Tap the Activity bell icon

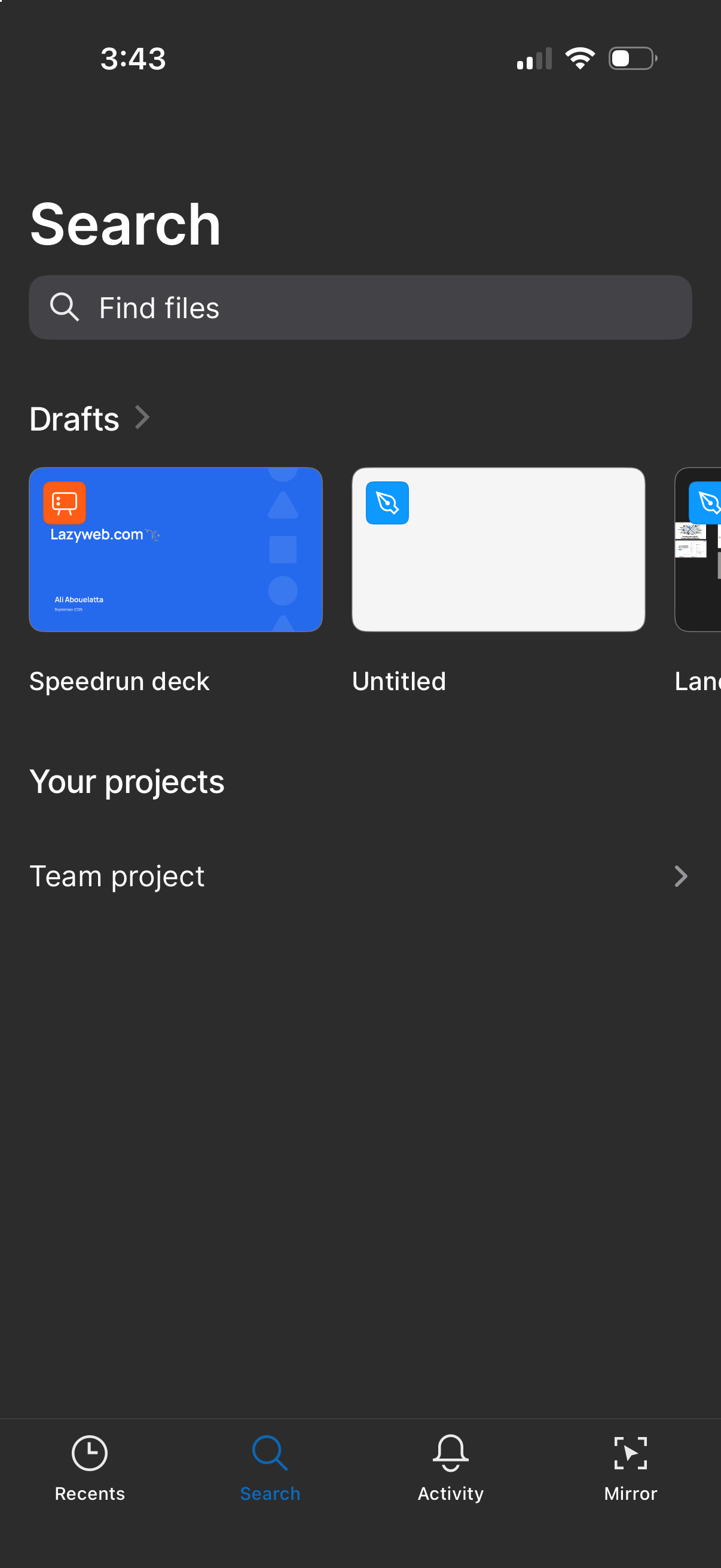click(450, 1454)
